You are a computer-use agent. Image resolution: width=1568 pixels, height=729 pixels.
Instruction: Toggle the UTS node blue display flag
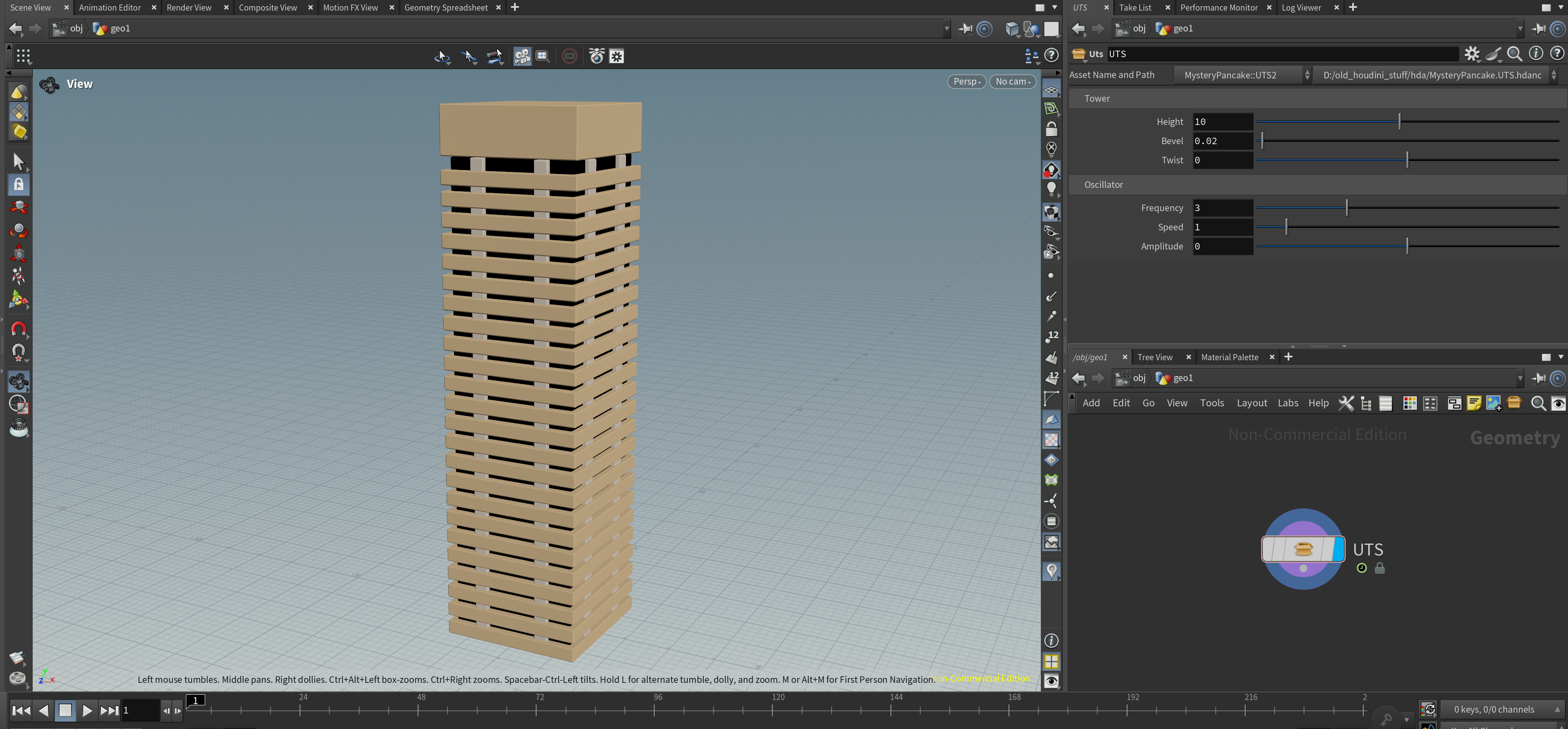pos(1338,549)
